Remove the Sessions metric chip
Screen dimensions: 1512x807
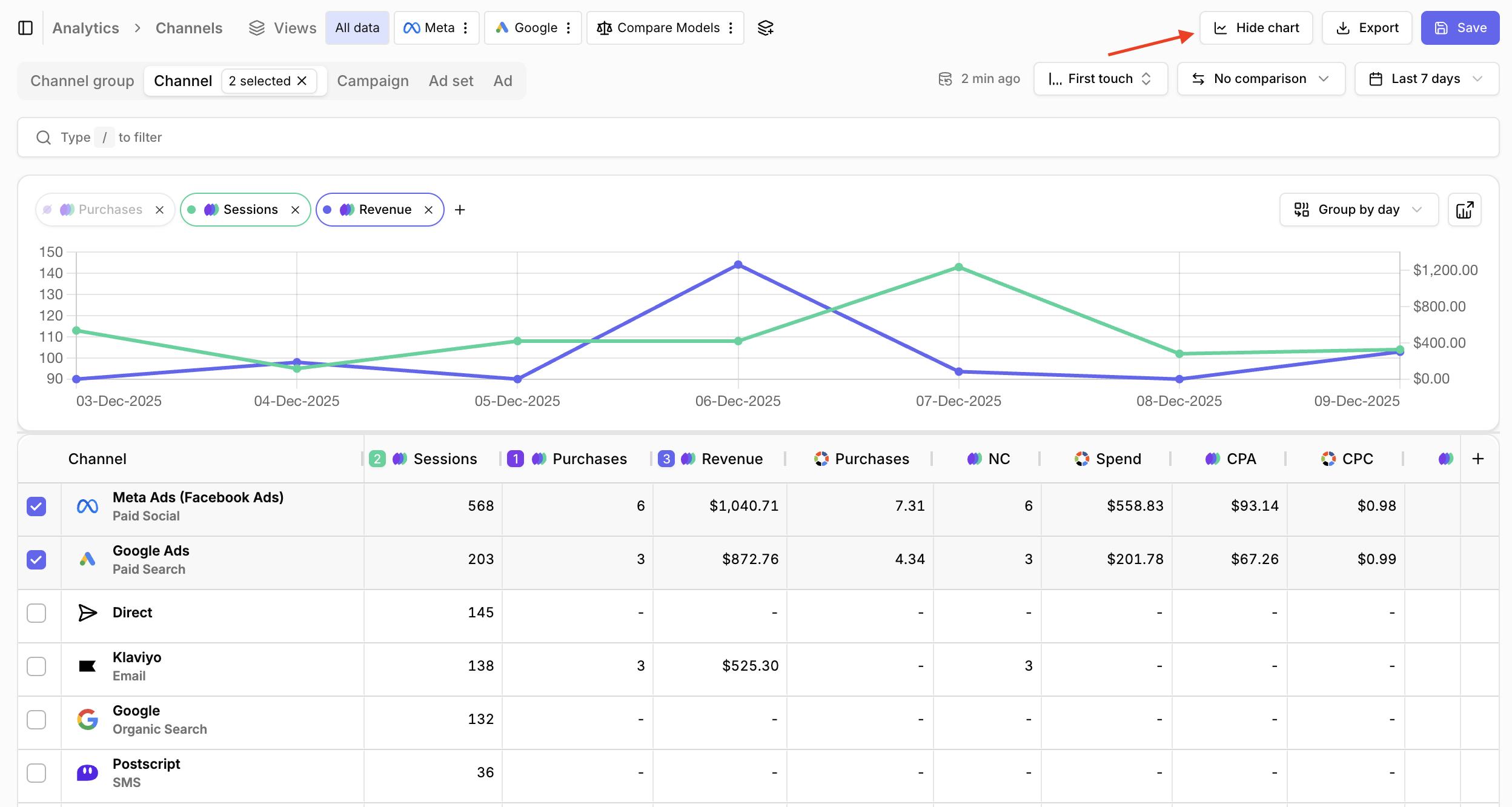[x=296, y=210]
